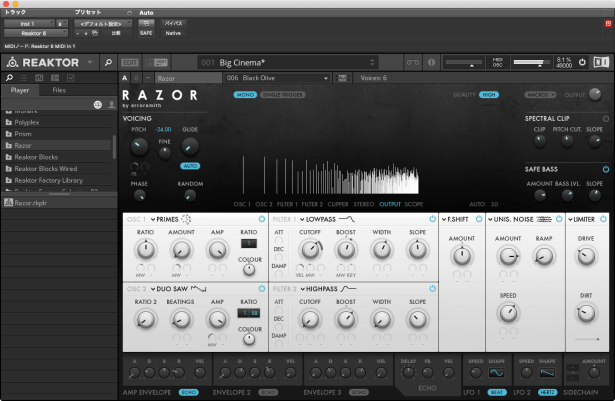Toggle OSC 1 power button

[x=263, y=218]
